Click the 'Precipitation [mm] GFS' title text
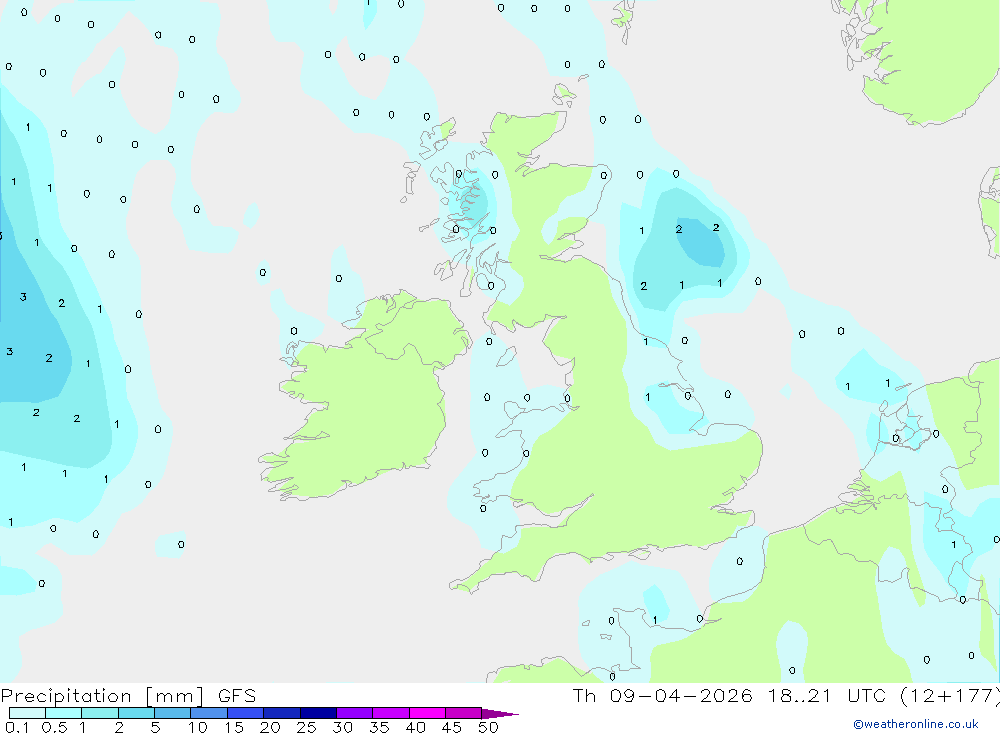 (x=128, y=696)
